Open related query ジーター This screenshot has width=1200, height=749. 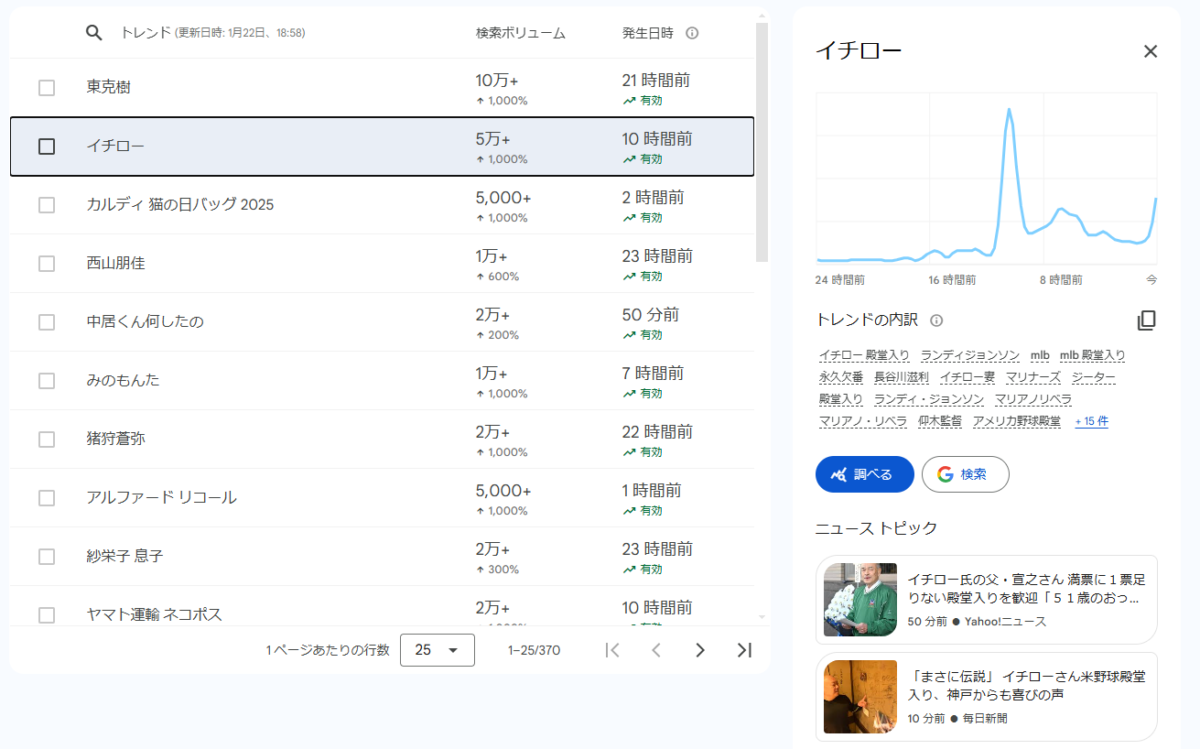[x=1093, y=377]
